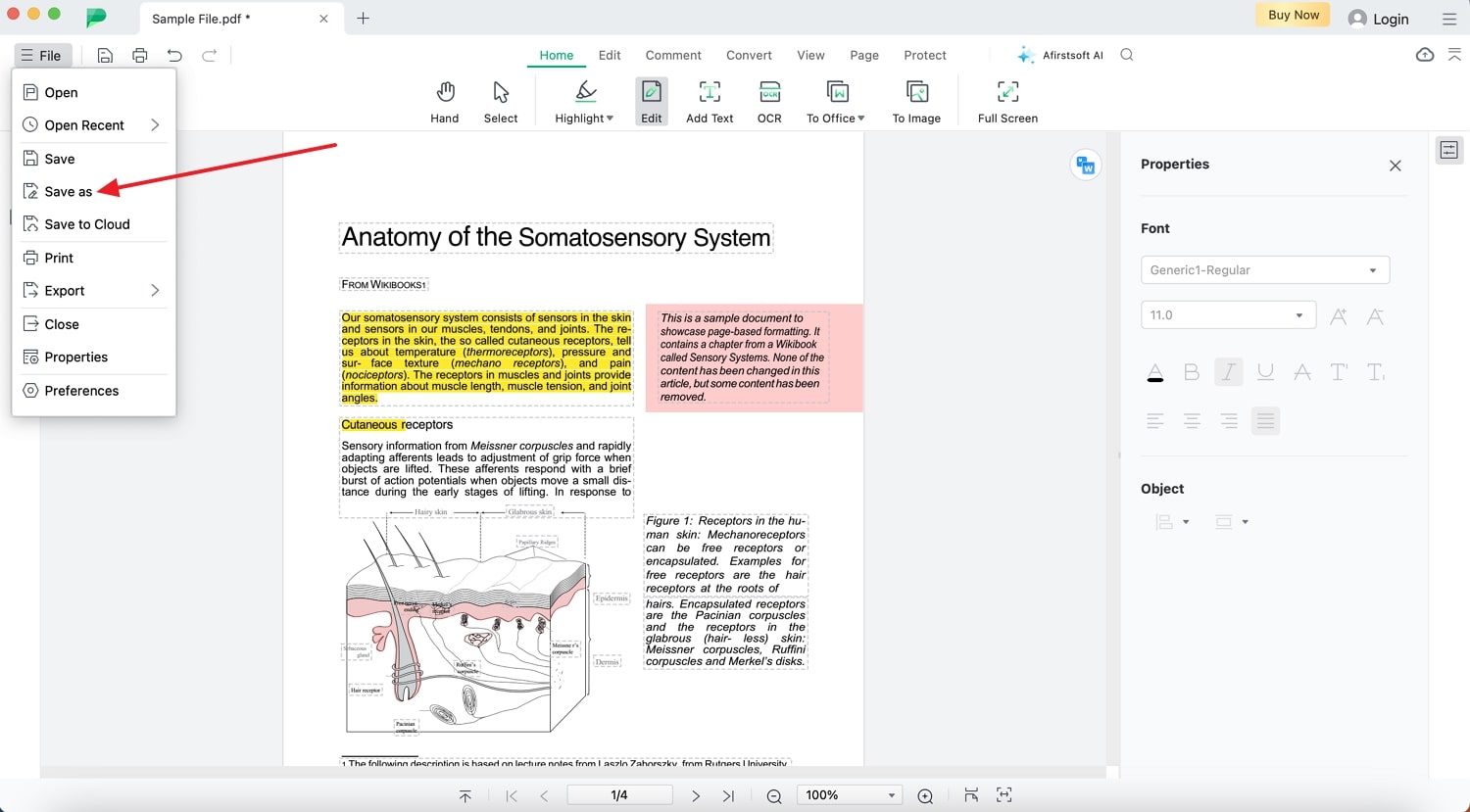
Task: Open a new tab with plus
Action: click(363, 19)
